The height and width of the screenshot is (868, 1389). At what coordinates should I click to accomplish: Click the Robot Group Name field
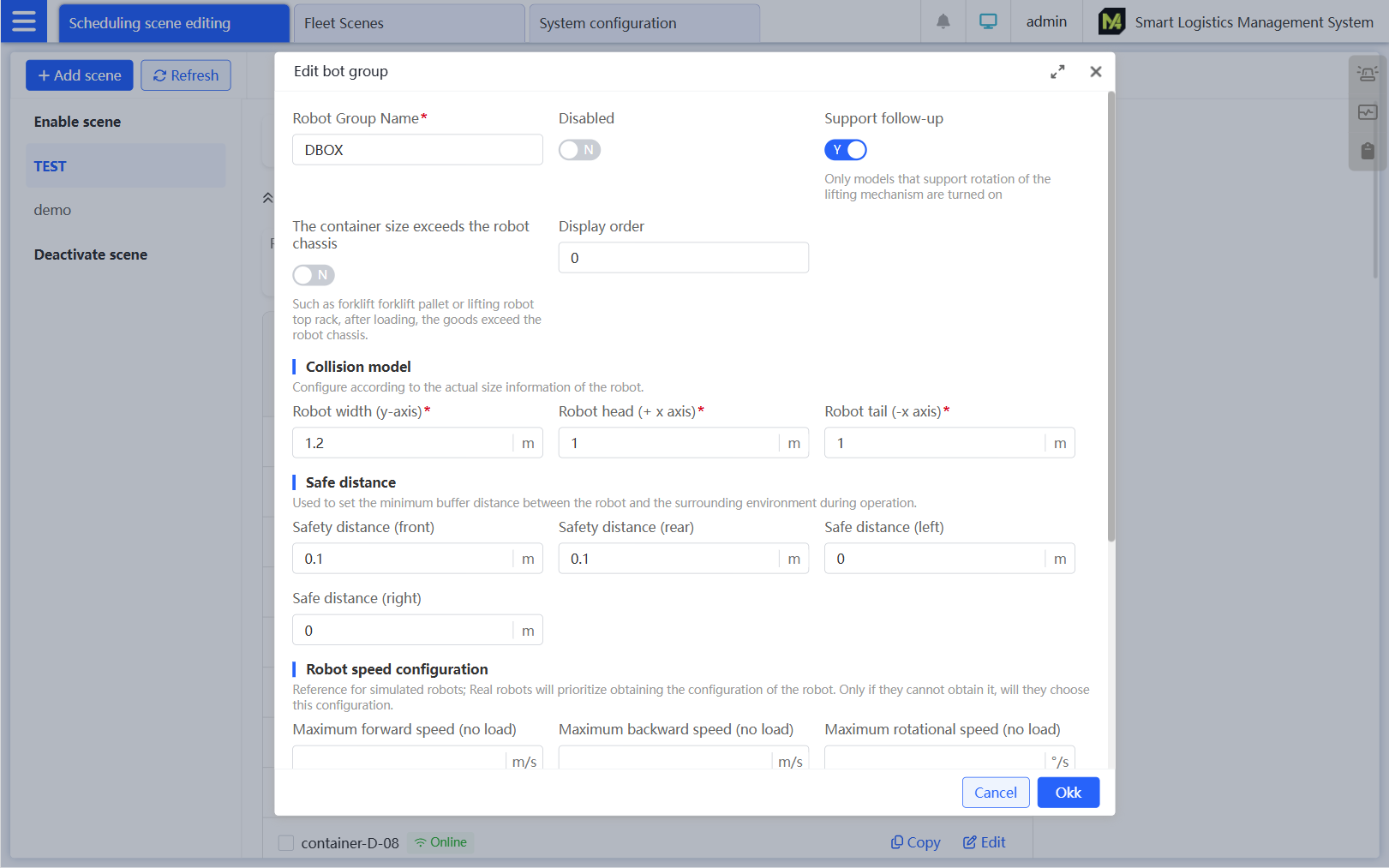[417, 150]
